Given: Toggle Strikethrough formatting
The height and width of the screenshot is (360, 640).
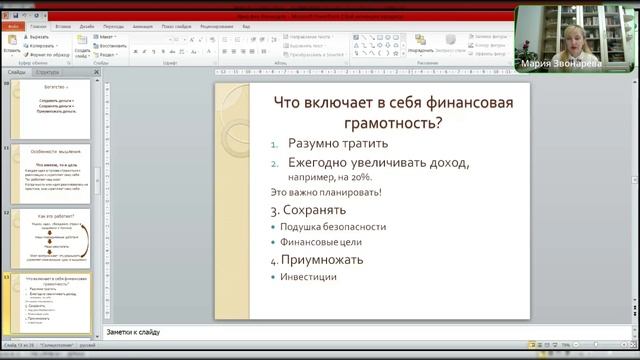Looking at the screenshot, I should [172, 52].
